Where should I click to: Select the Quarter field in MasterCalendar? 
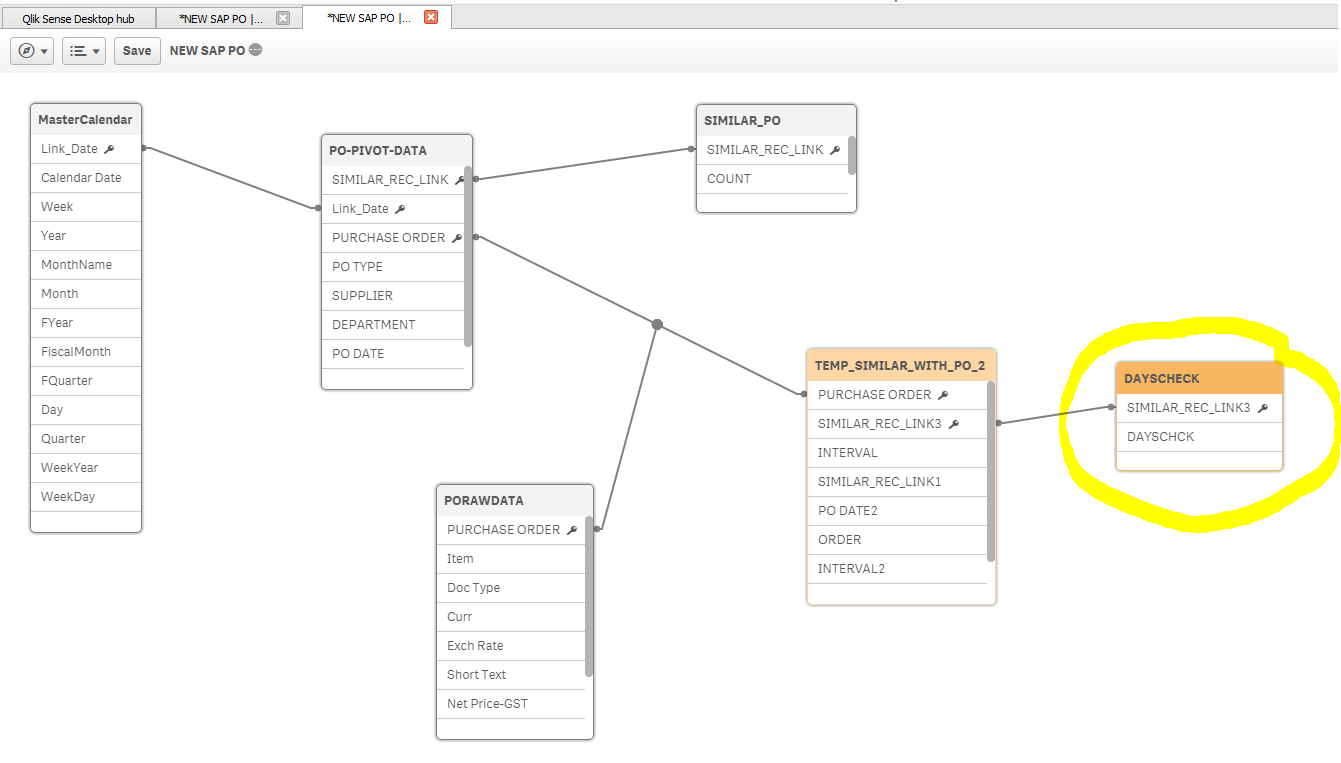[x=86, y=439]
